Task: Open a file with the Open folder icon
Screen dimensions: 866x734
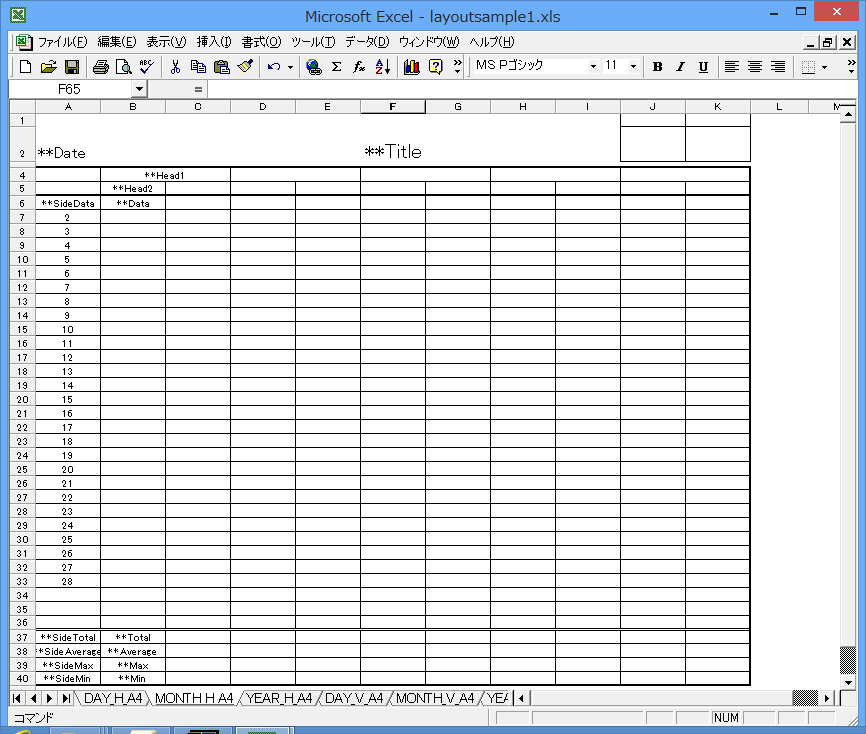Action: [49, 67]
